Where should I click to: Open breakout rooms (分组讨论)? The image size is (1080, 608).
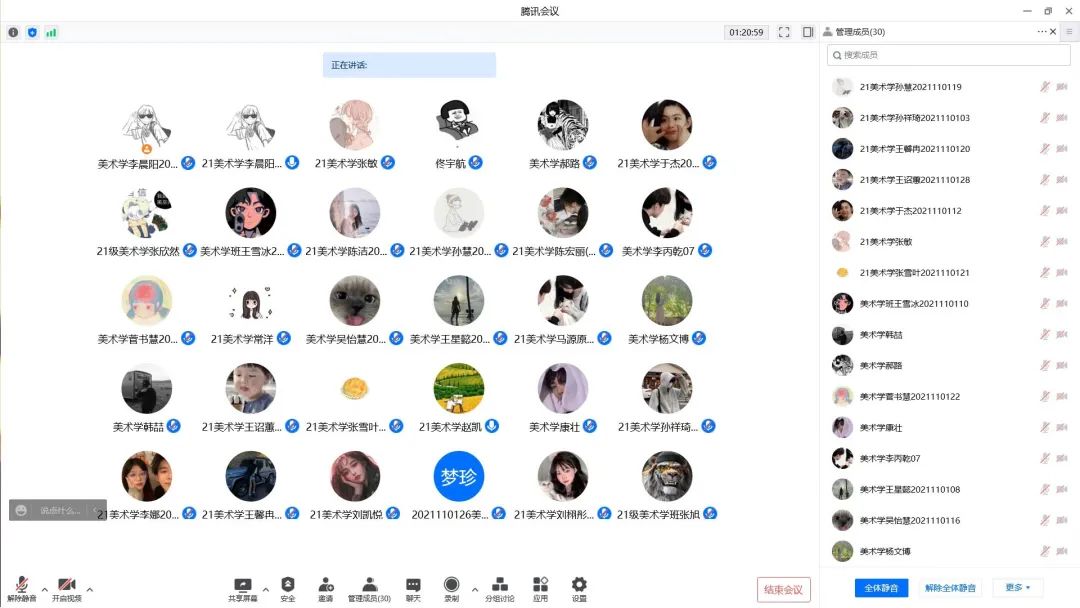[500, 587]
